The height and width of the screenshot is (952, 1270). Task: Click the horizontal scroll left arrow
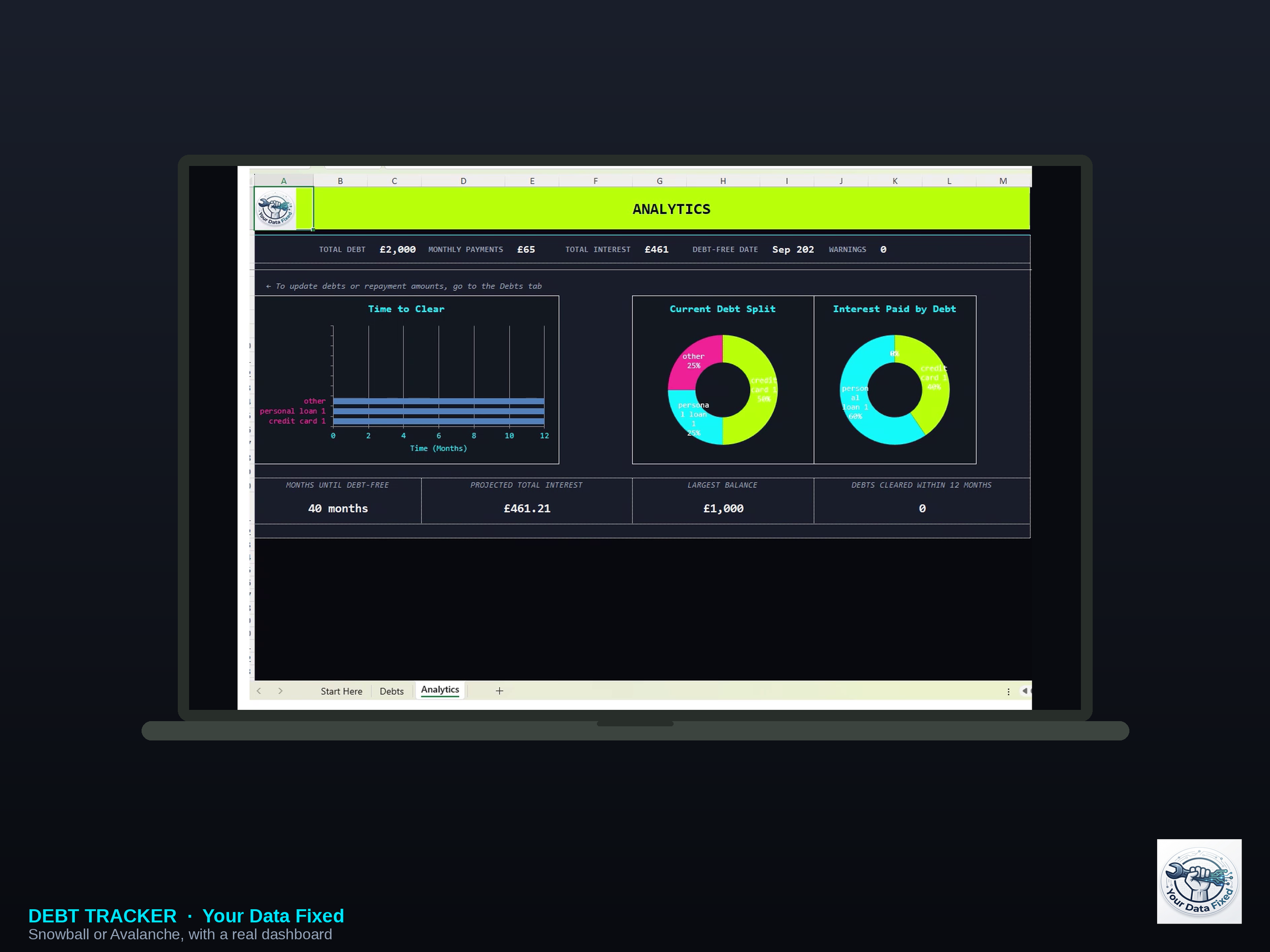point(1024,691)
